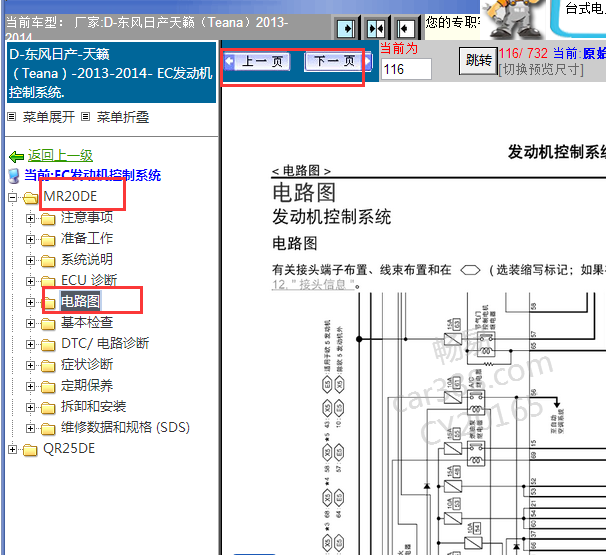Select the QR25DE folder

tap(69, 448)
